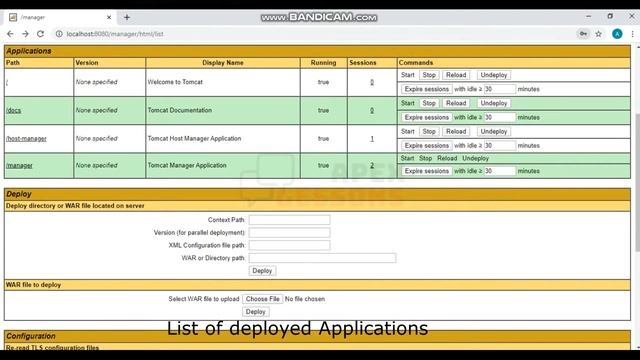Reload the Tomcat Documentation application
The image size is (640, 360).
click(456, 103)
